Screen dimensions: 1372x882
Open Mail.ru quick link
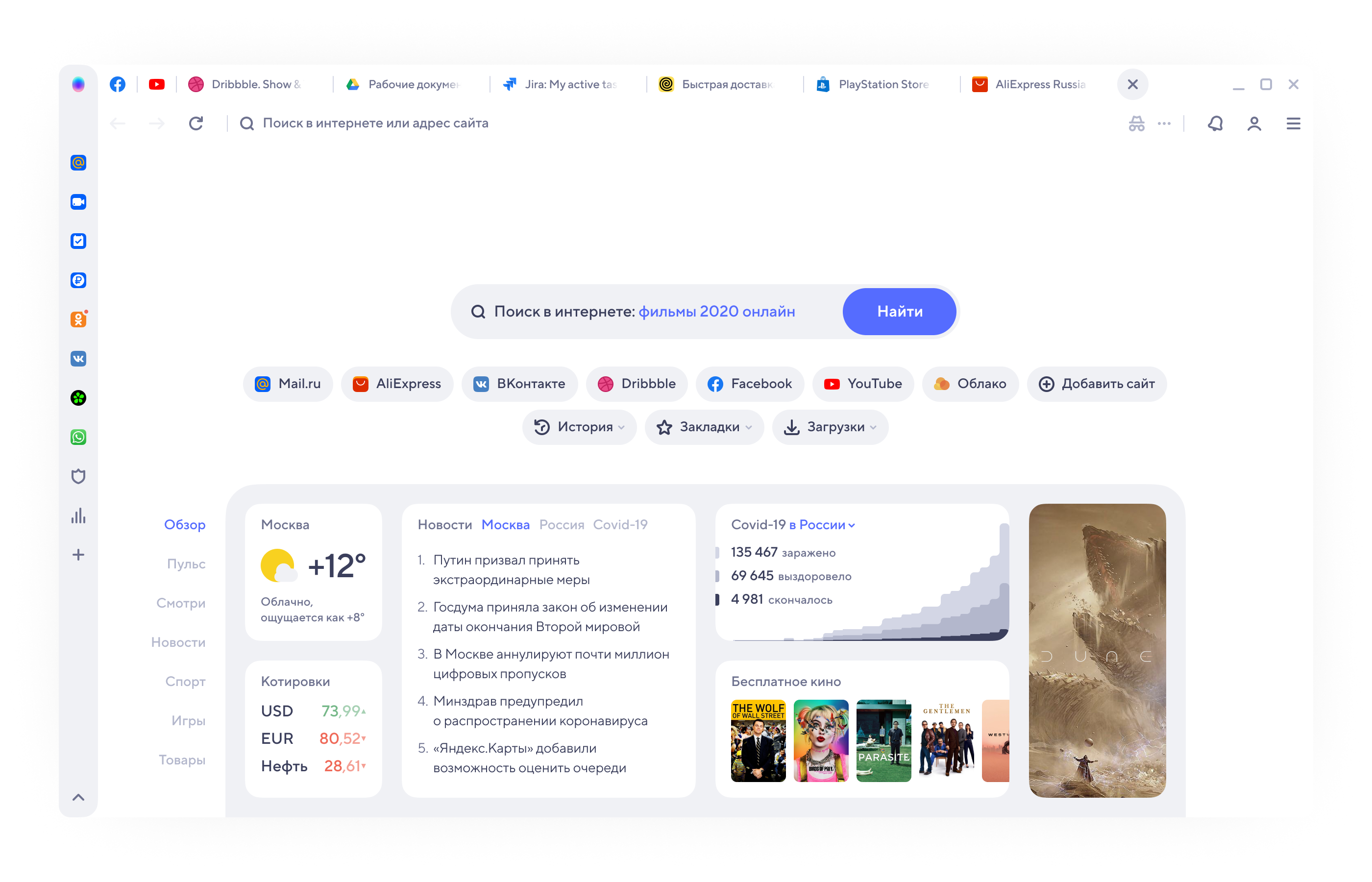288,384
